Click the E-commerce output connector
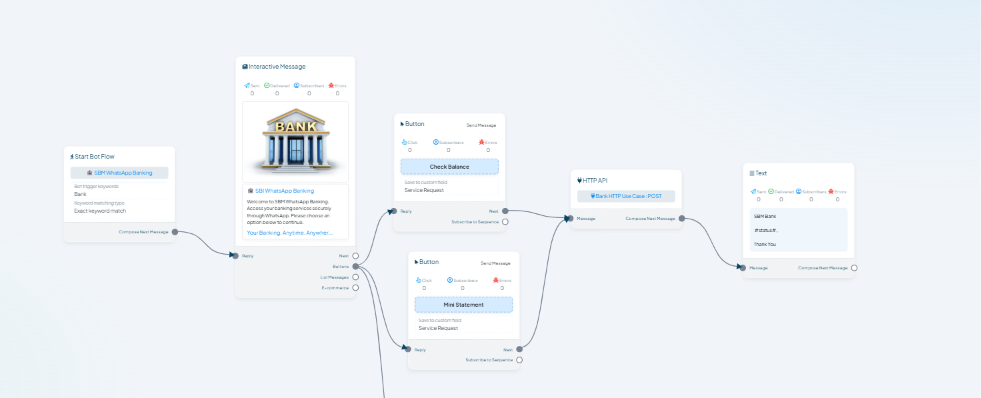 (355, 288)
